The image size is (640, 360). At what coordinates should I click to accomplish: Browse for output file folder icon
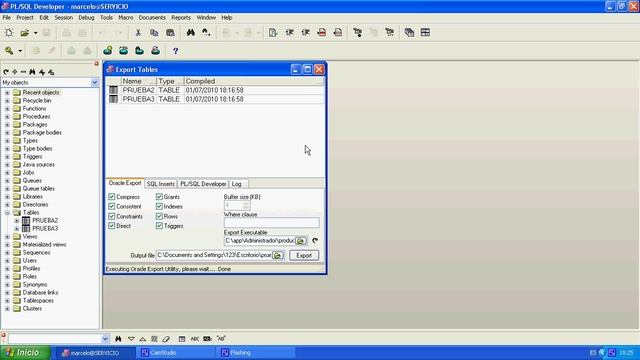coord(278,256)
